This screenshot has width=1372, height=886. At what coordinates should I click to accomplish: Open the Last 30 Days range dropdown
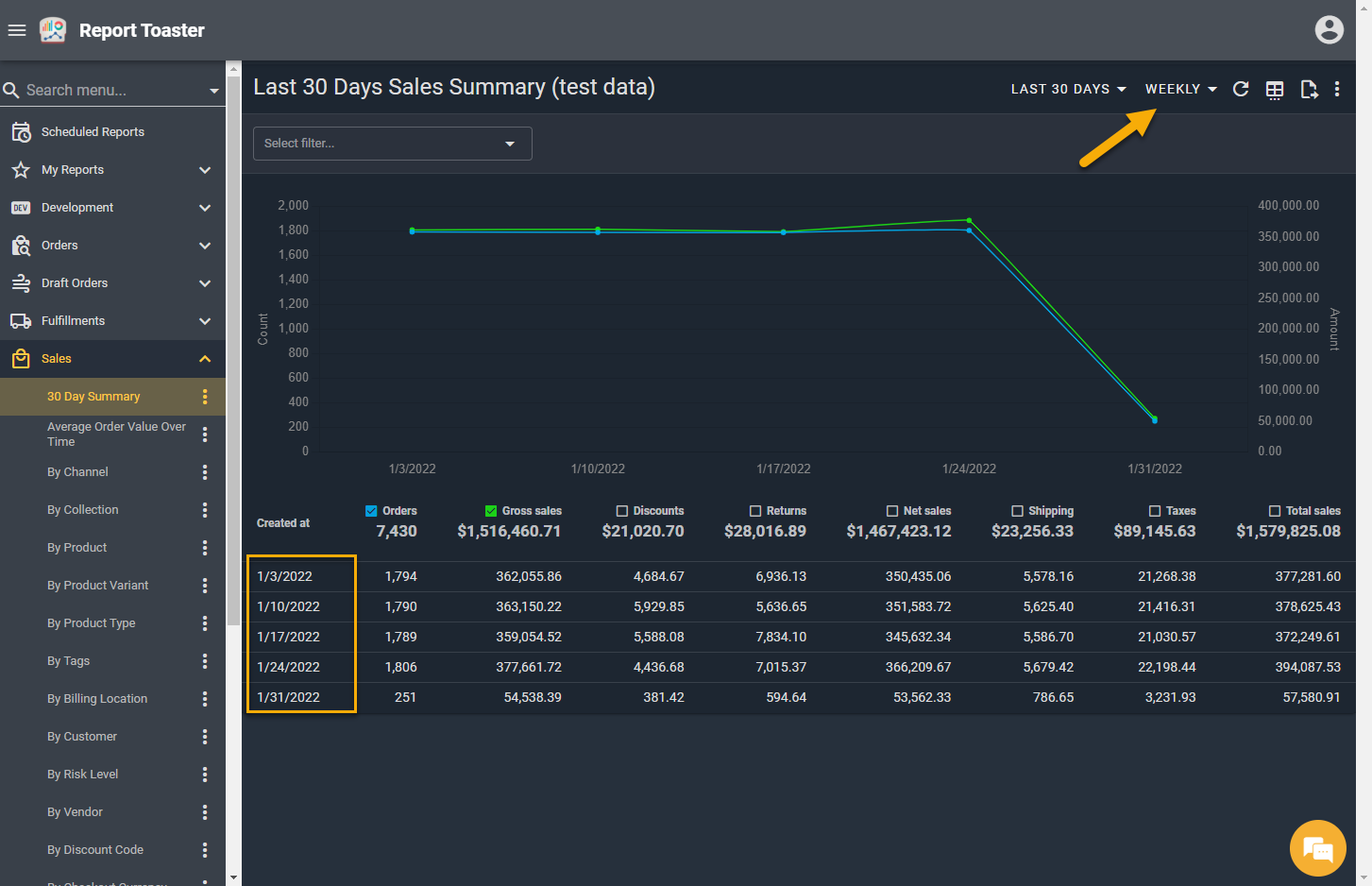pyautogui.click(x=1068, y=89)
